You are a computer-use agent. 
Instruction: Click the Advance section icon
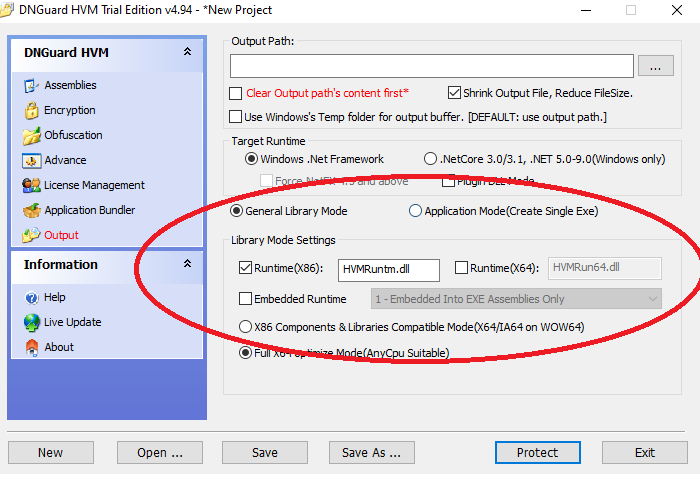30,161
